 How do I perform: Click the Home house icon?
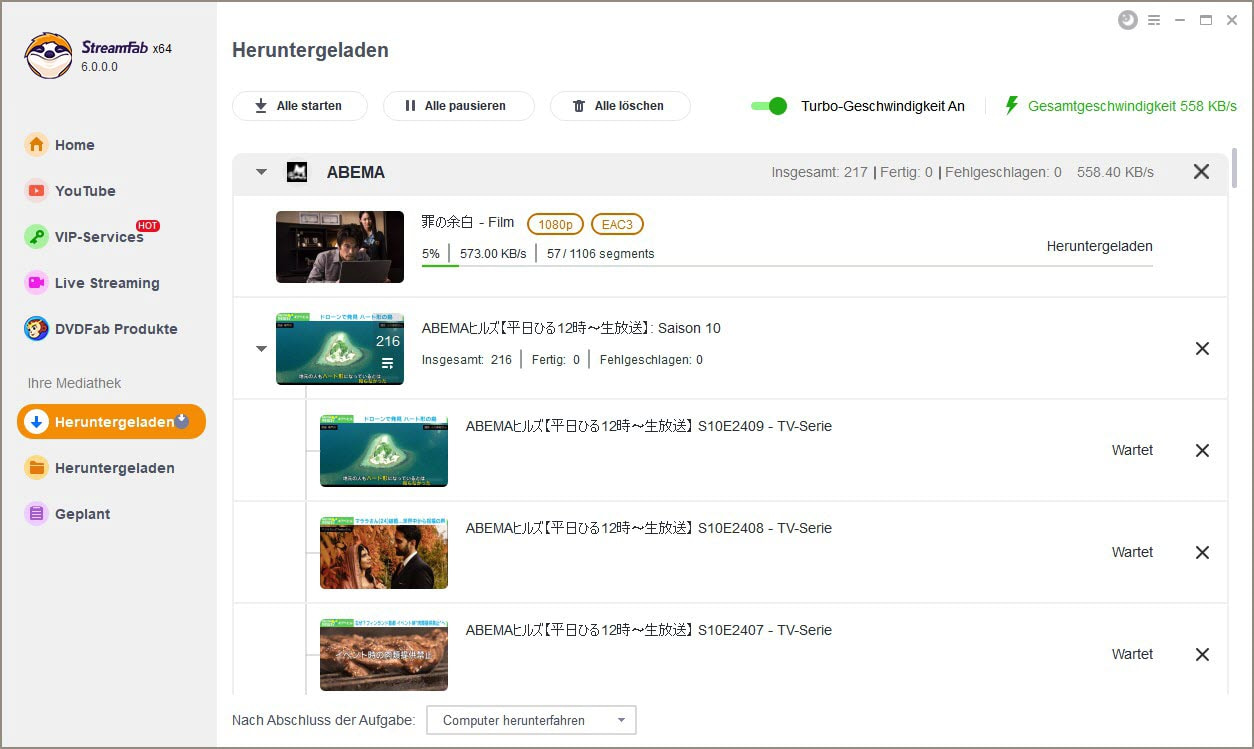tap(36, 145)
